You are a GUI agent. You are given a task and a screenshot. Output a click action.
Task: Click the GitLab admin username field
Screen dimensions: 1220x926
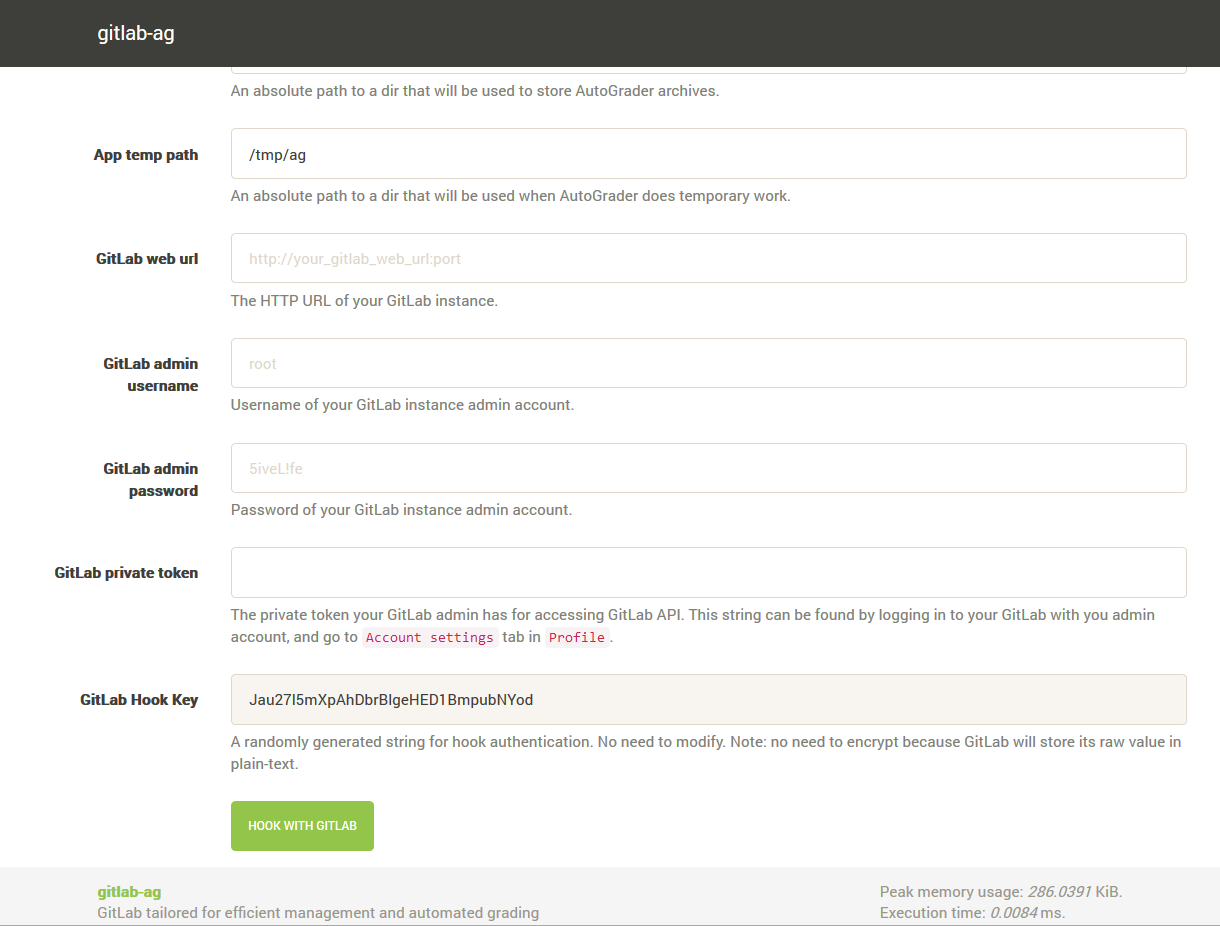(x=708, y=363)
